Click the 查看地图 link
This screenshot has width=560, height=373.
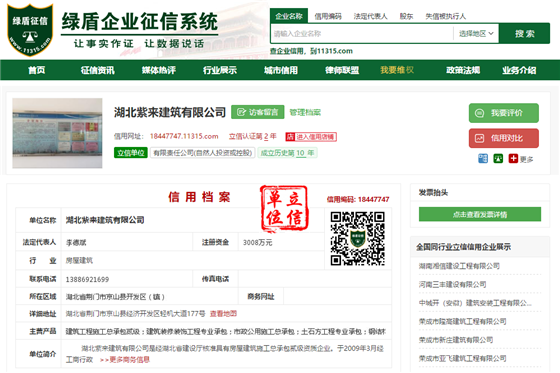[223, 314]
